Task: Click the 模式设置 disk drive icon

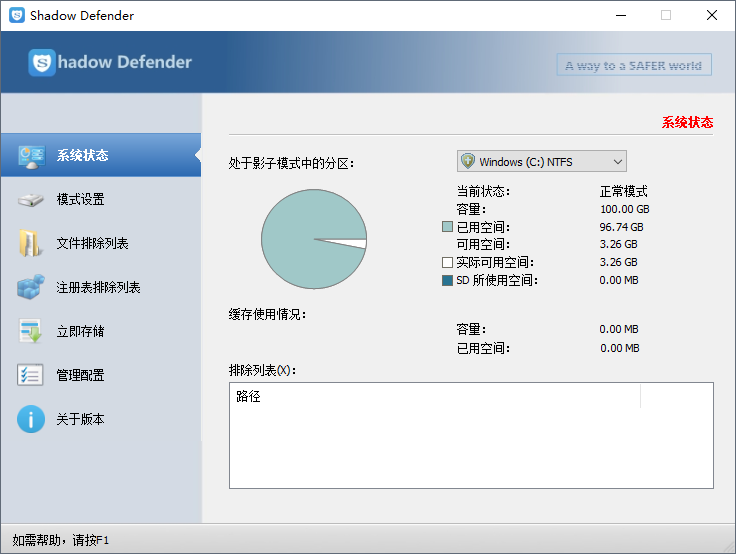Action: click(x=31, y=200)
